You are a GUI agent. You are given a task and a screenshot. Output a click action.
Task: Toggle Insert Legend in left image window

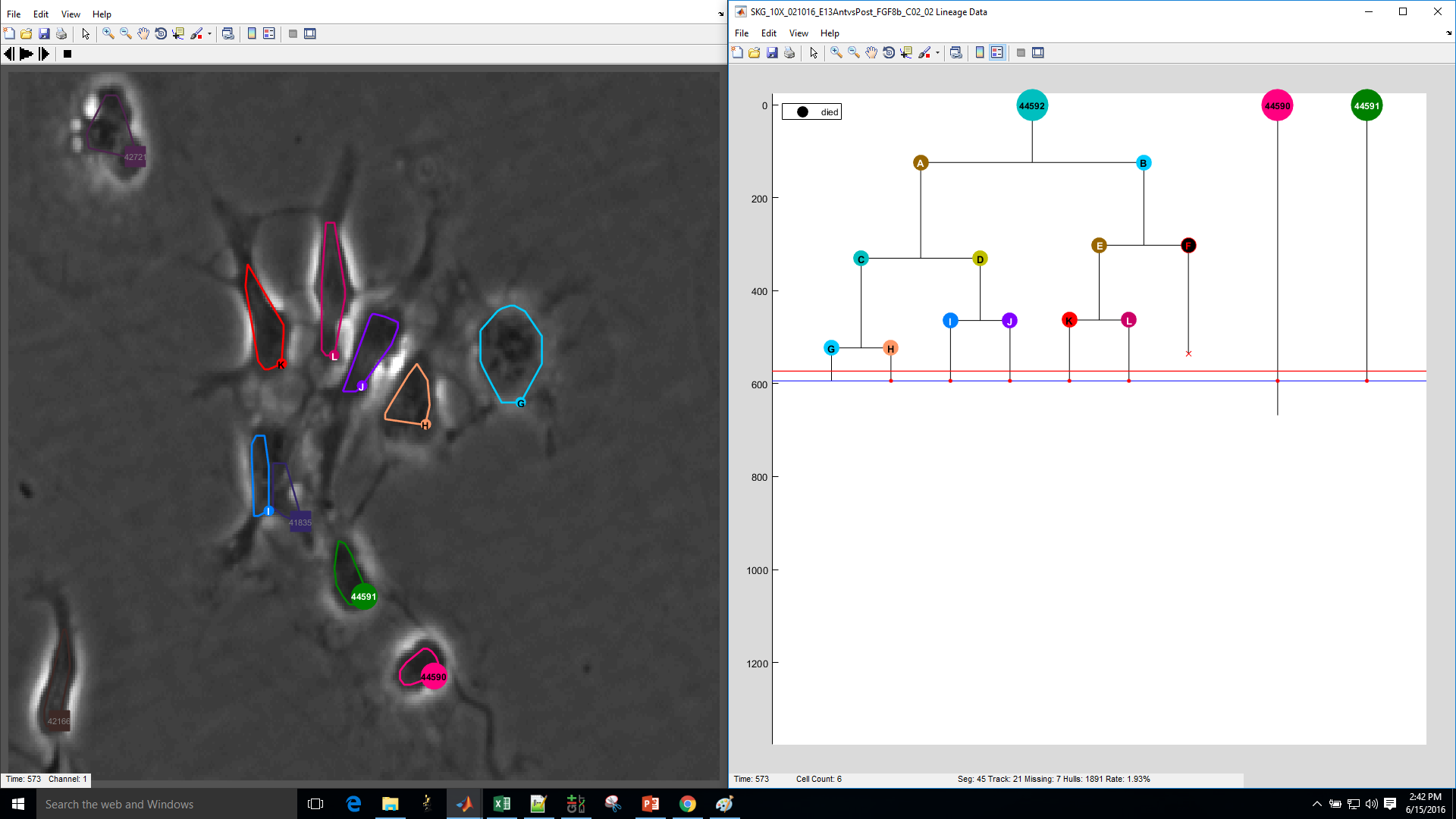269,33
